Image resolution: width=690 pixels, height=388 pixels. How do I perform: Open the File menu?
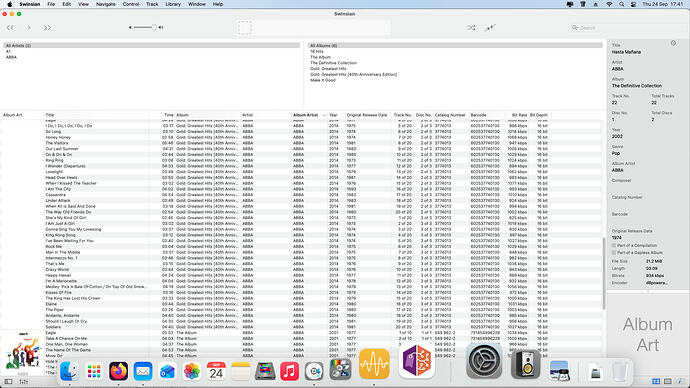tap(51, 4)
